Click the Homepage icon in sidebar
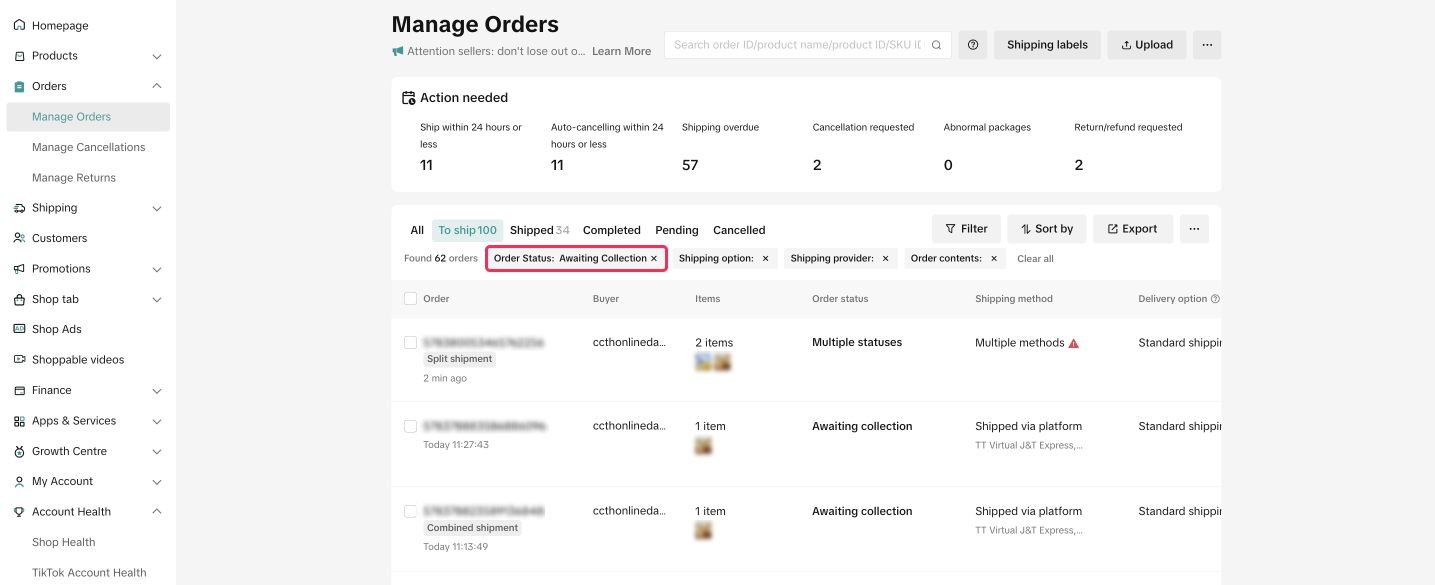Viewport: 1435px width, 585px height. 19,25
